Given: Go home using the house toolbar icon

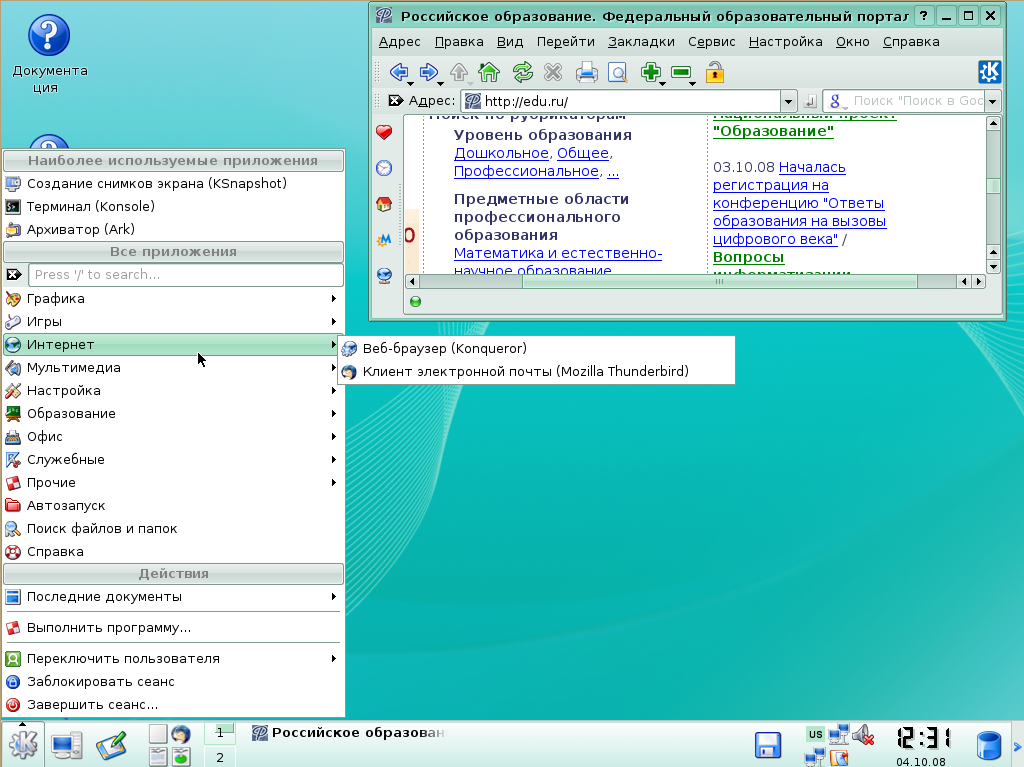Looking at the screenshot, I should [x=487, y=72].
